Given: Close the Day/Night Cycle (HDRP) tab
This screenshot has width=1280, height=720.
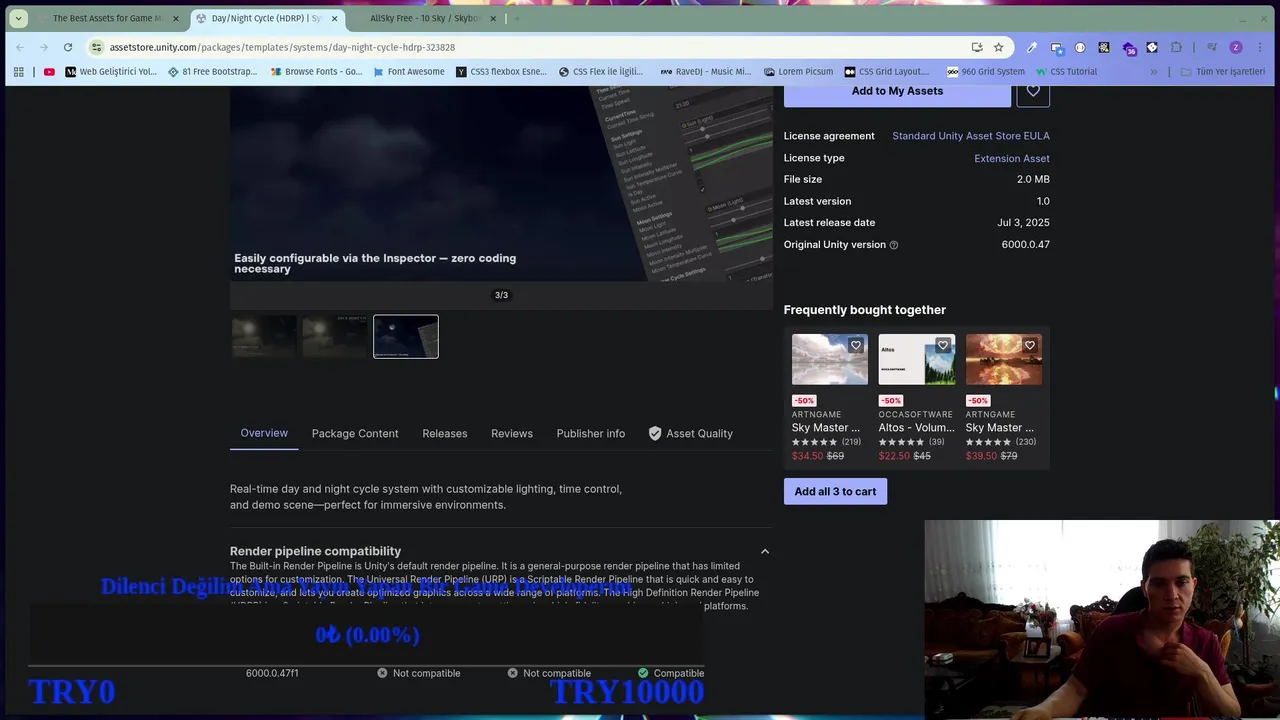Looking at the screenshot, I should (x=335, y=18).
